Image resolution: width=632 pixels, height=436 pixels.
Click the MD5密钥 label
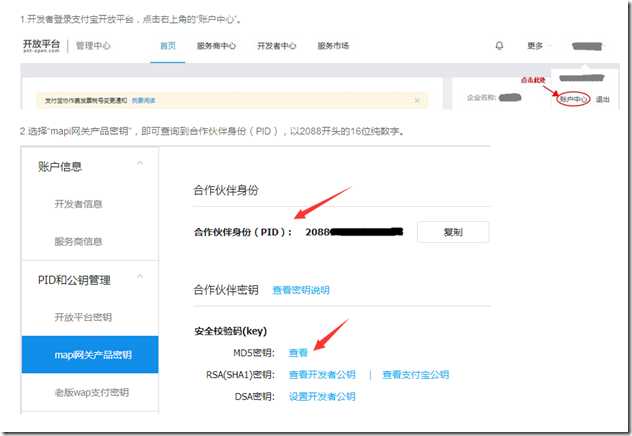pyautogui.click(x=254, y=353)
